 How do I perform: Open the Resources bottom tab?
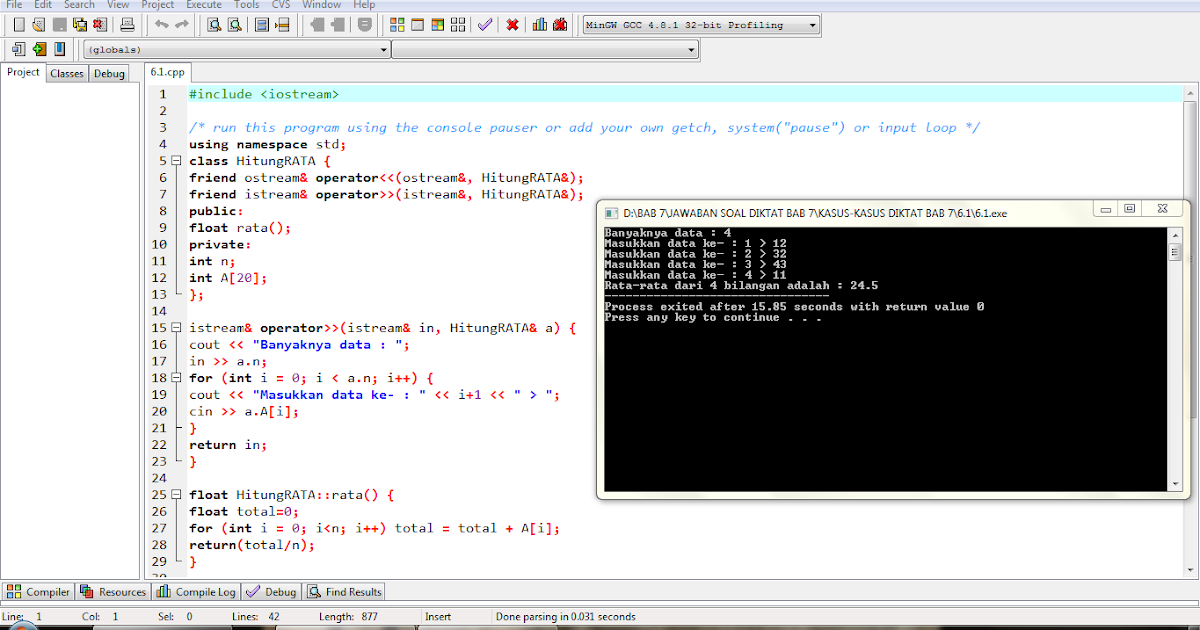113,592
